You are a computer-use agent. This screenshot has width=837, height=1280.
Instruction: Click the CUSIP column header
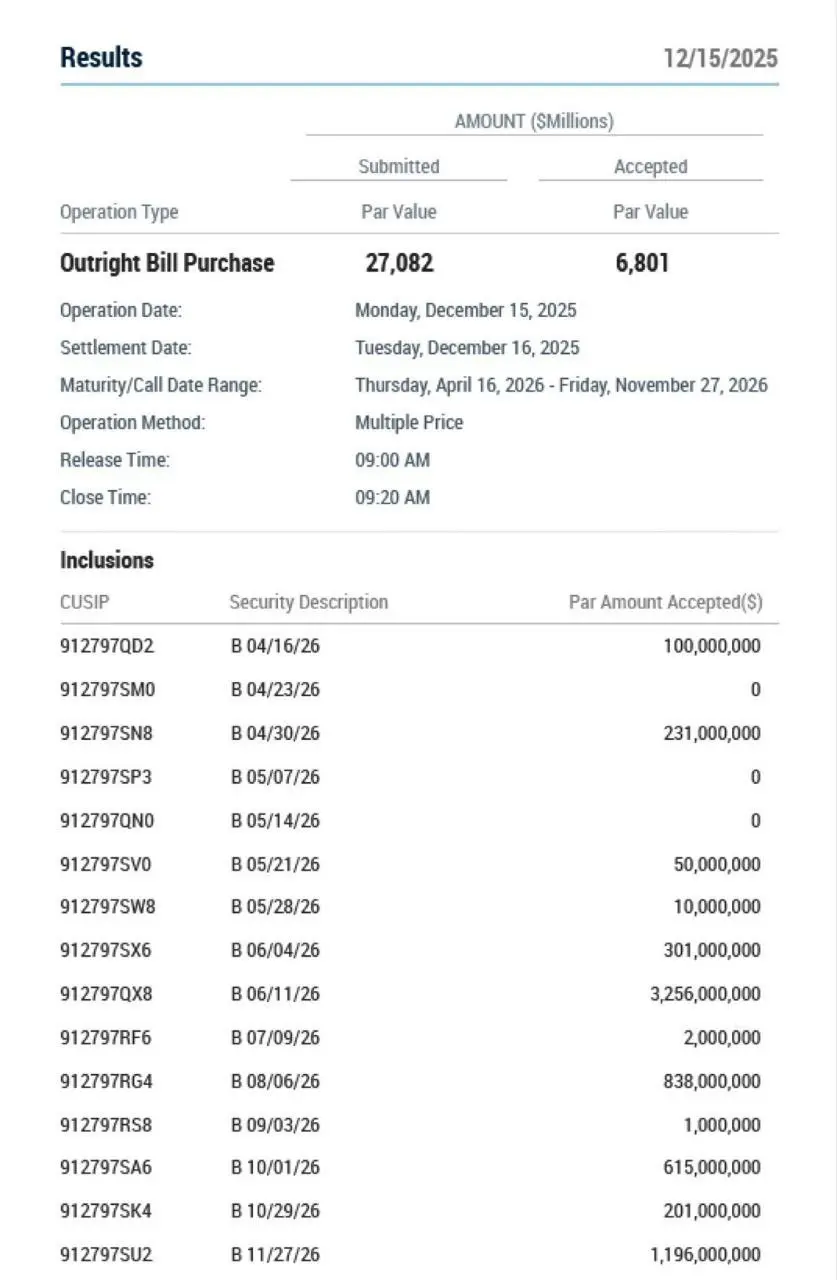[83, 602]
